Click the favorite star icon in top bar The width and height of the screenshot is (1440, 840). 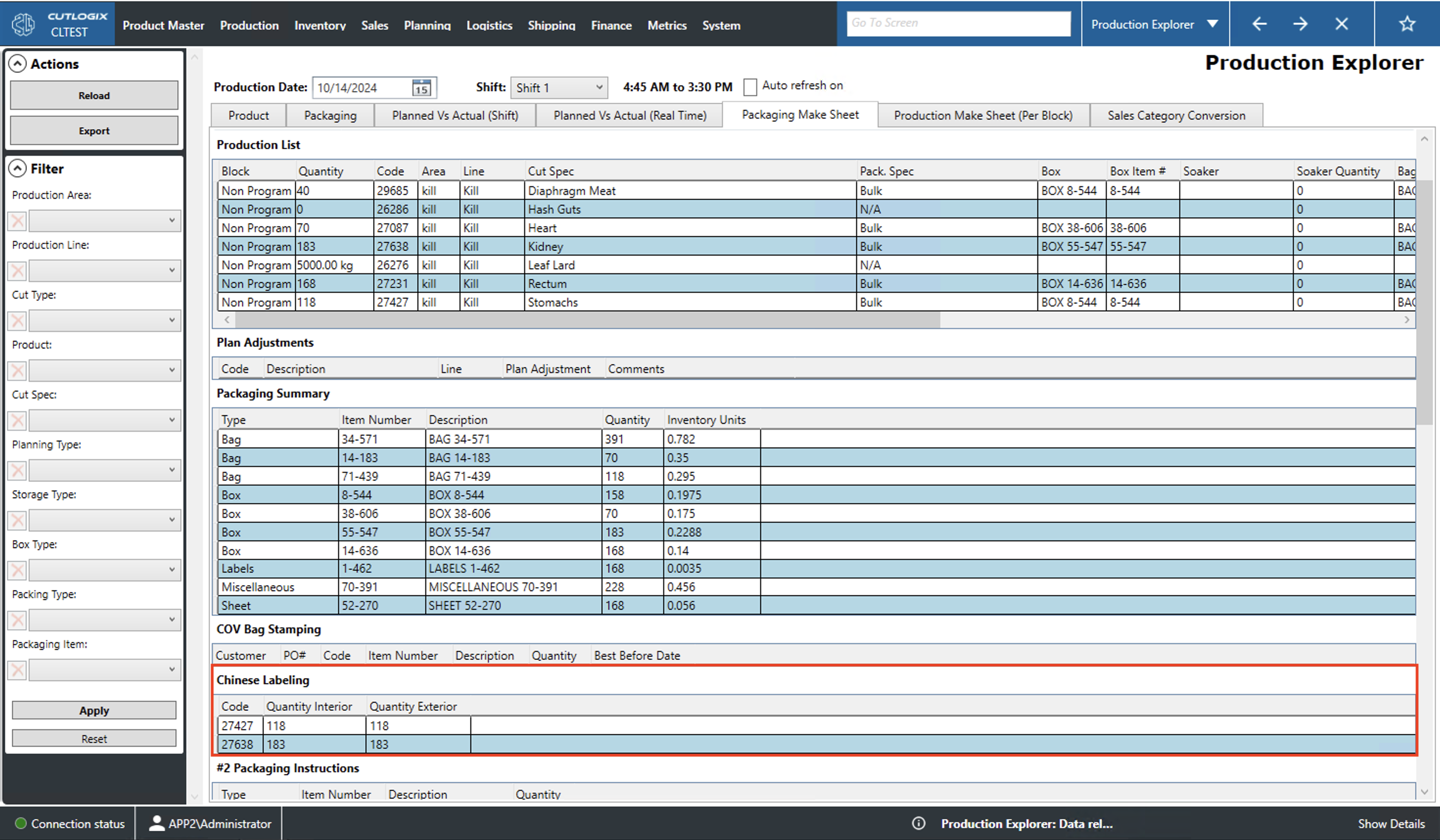1407,23
